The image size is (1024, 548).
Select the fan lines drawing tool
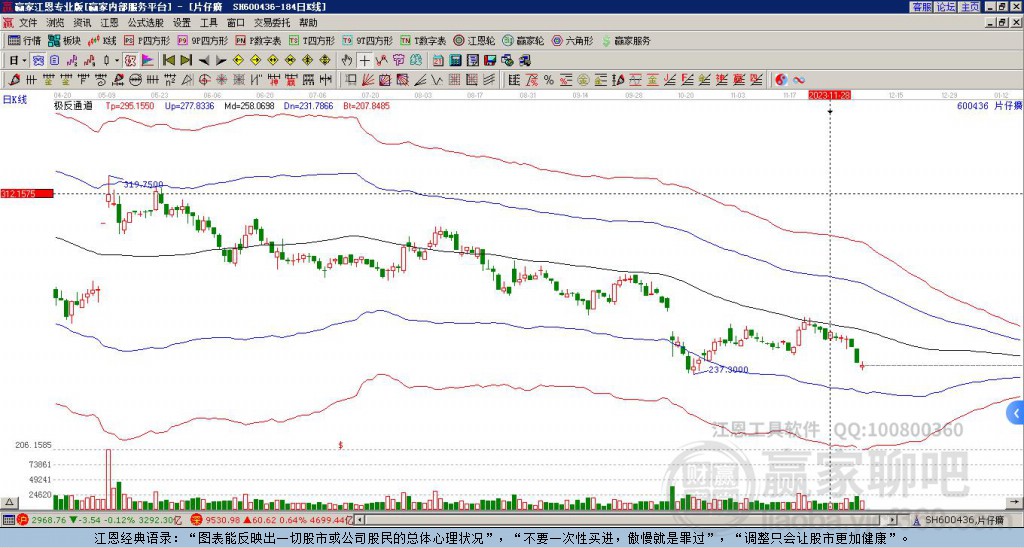click(x=370, y=80)
